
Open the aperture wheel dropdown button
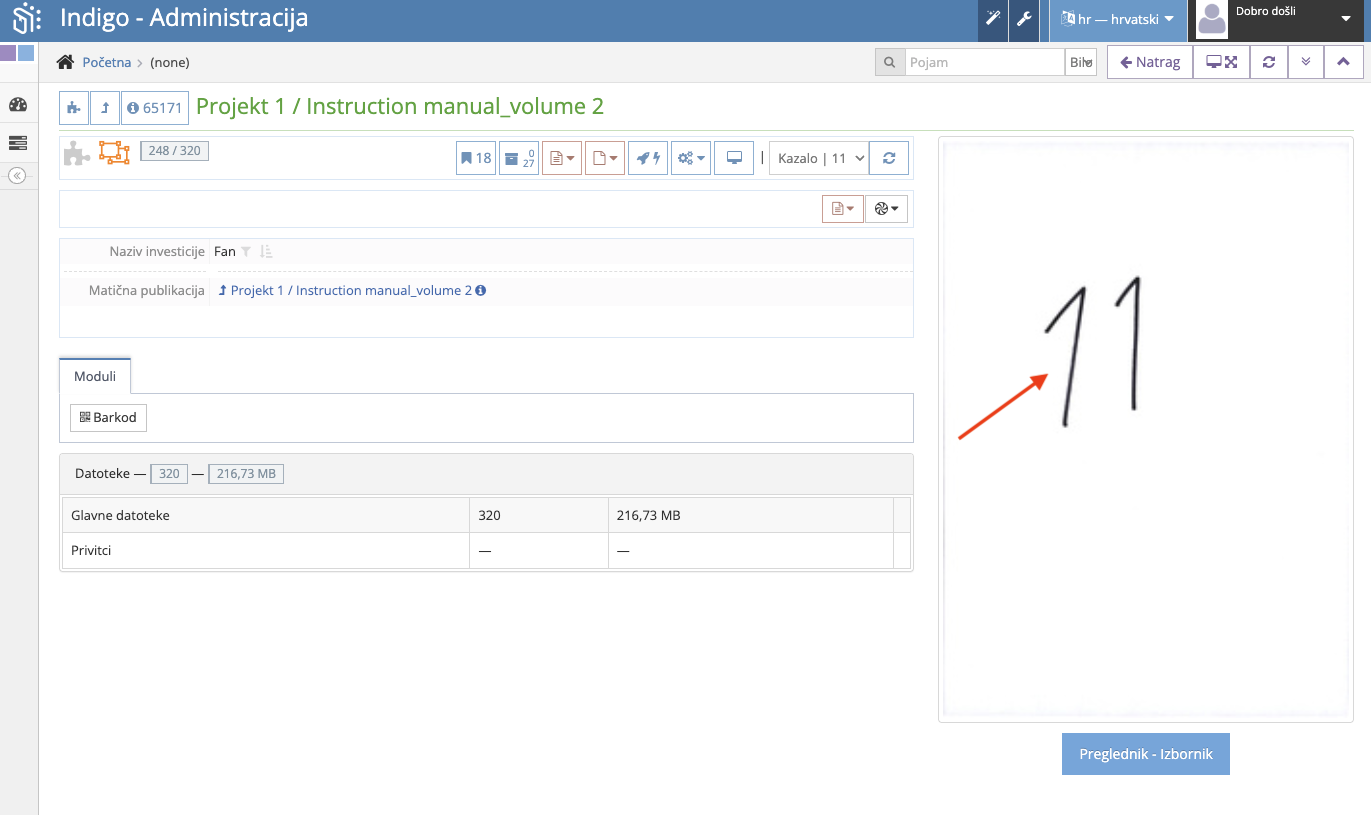[x=887, y=209]
